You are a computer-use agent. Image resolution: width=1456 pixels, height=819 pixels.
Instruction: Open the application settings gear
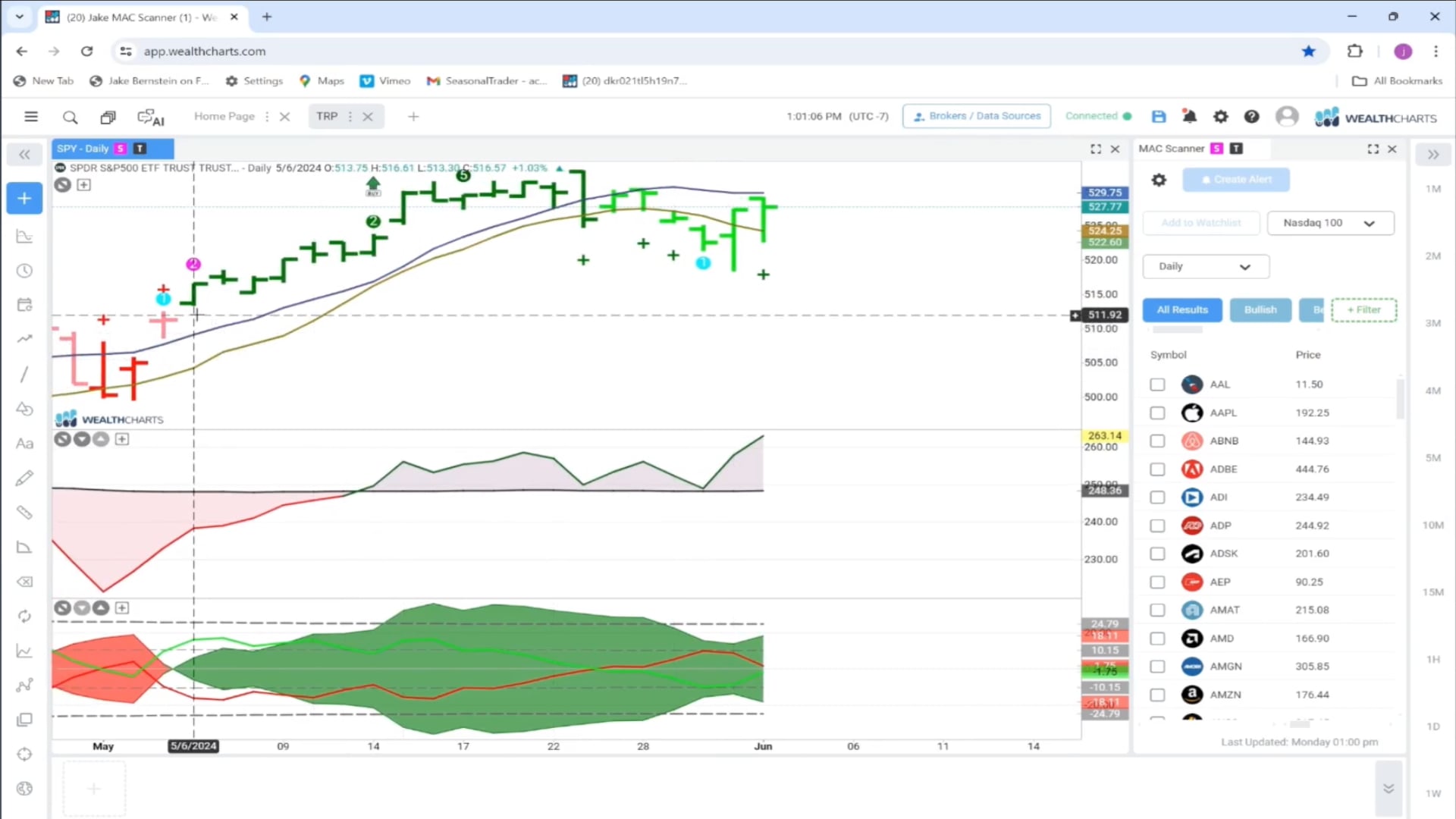pos(1220,116)
